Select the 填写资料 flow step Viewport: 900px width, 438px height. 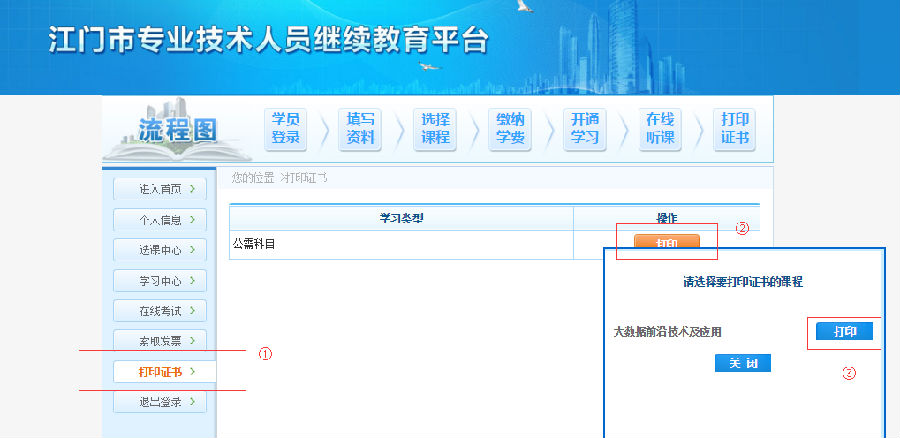360,129
